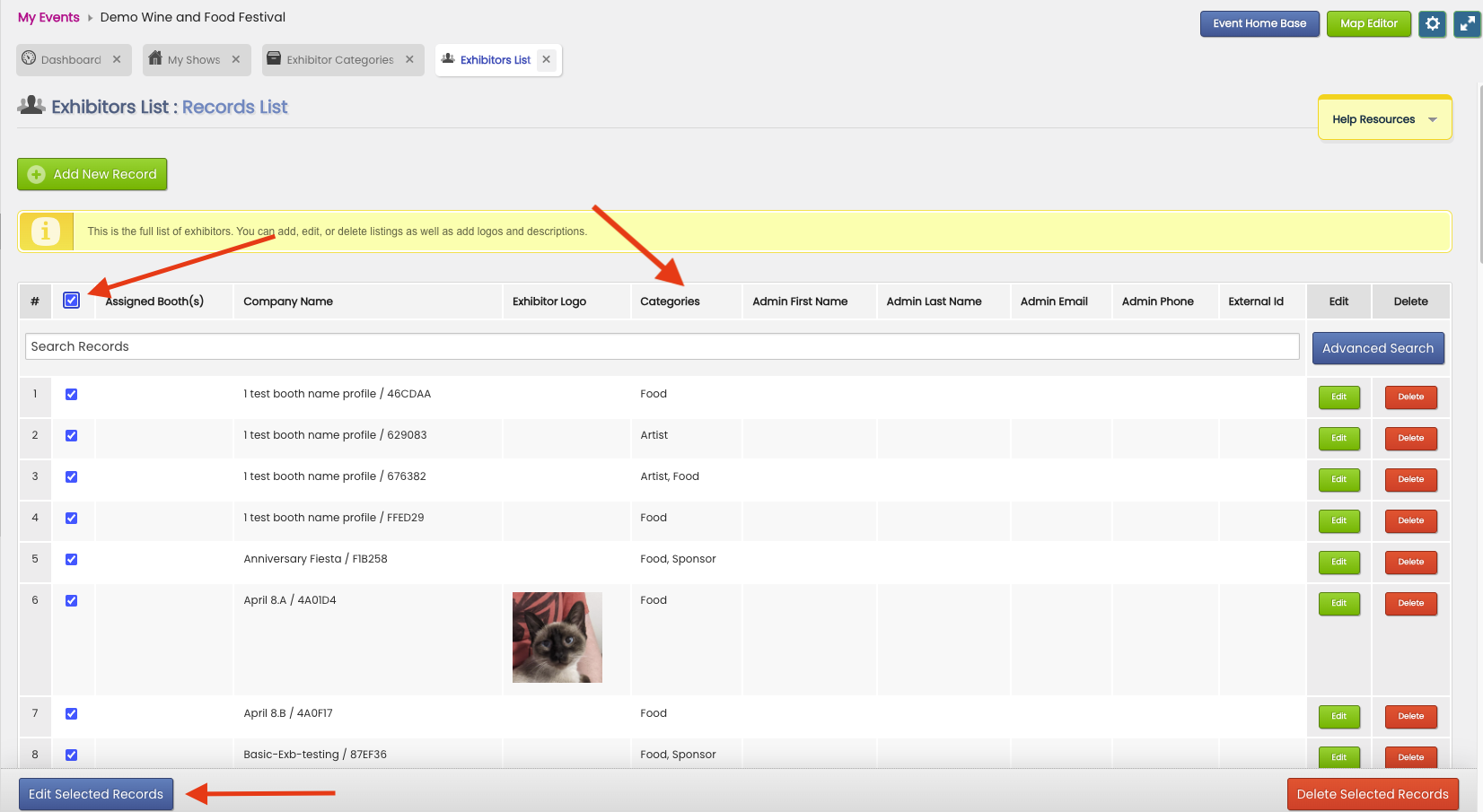The width and height of the screenshot is (1483, 812).
Task: Select the 'Artist, Food' category cell
Action: [x=670, y=476]
